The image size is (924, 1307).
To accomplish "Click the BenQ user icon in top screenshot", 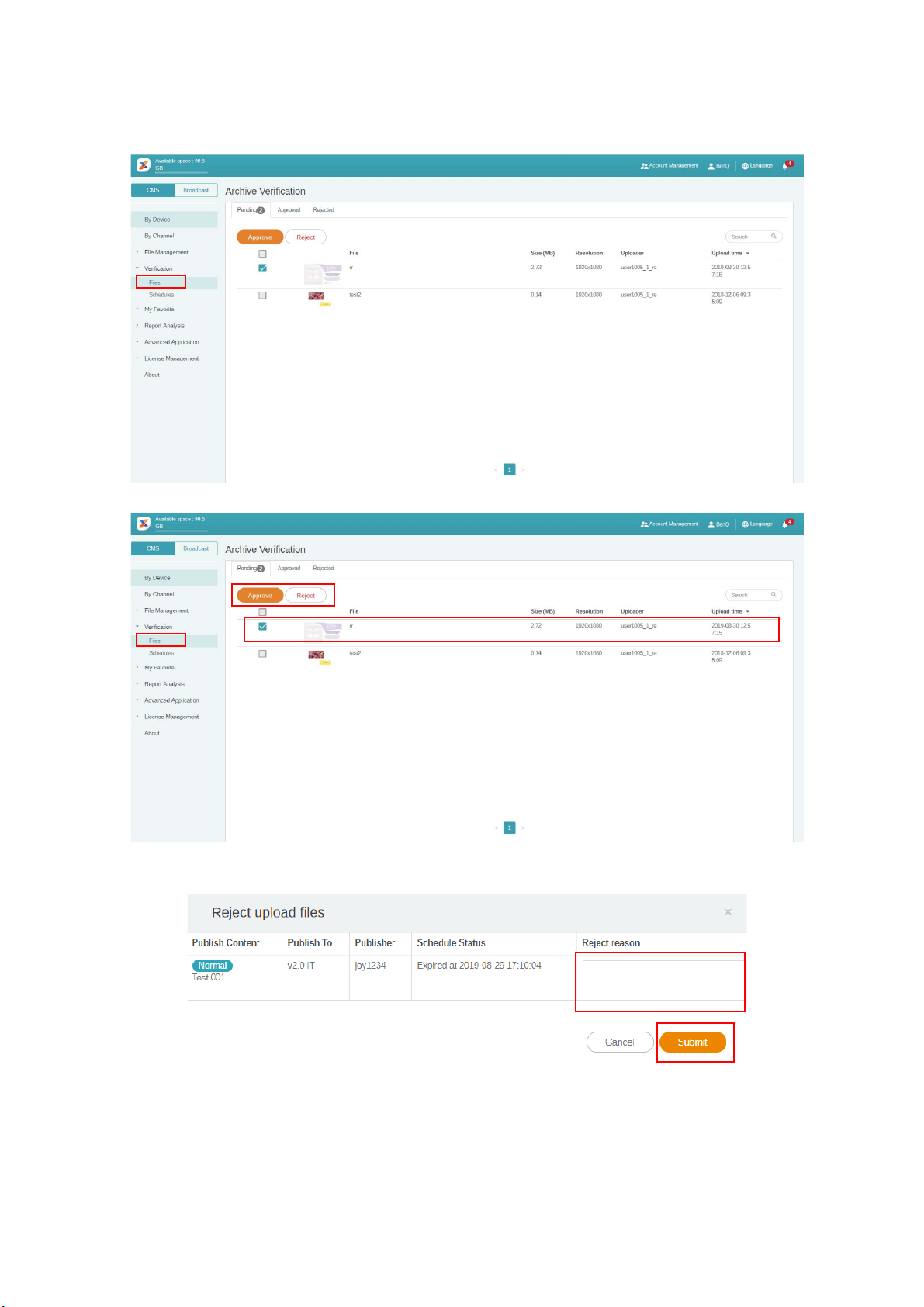I will tap(711, 166).
